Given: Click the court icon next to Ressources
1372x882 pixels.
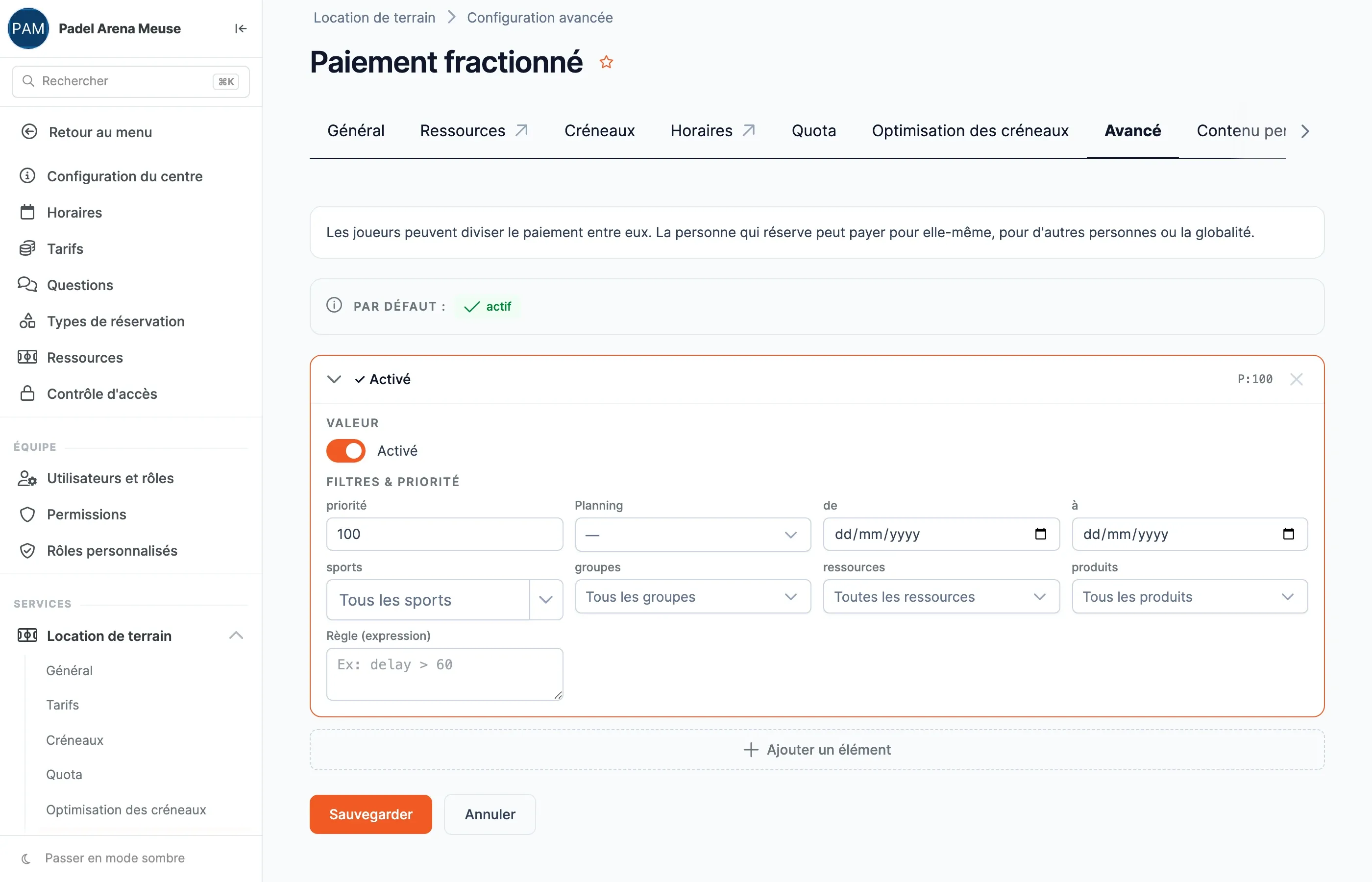Looking at the screenshot, I should [27, 357].
